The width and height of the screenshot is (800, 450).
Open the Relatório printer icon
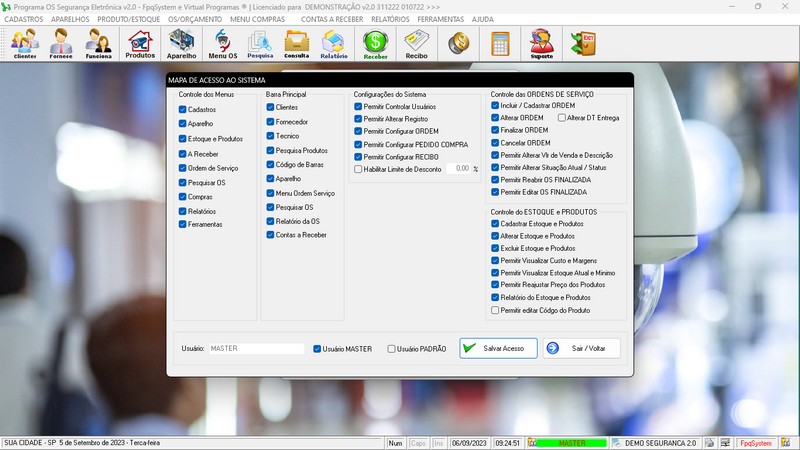pos(334,44)
